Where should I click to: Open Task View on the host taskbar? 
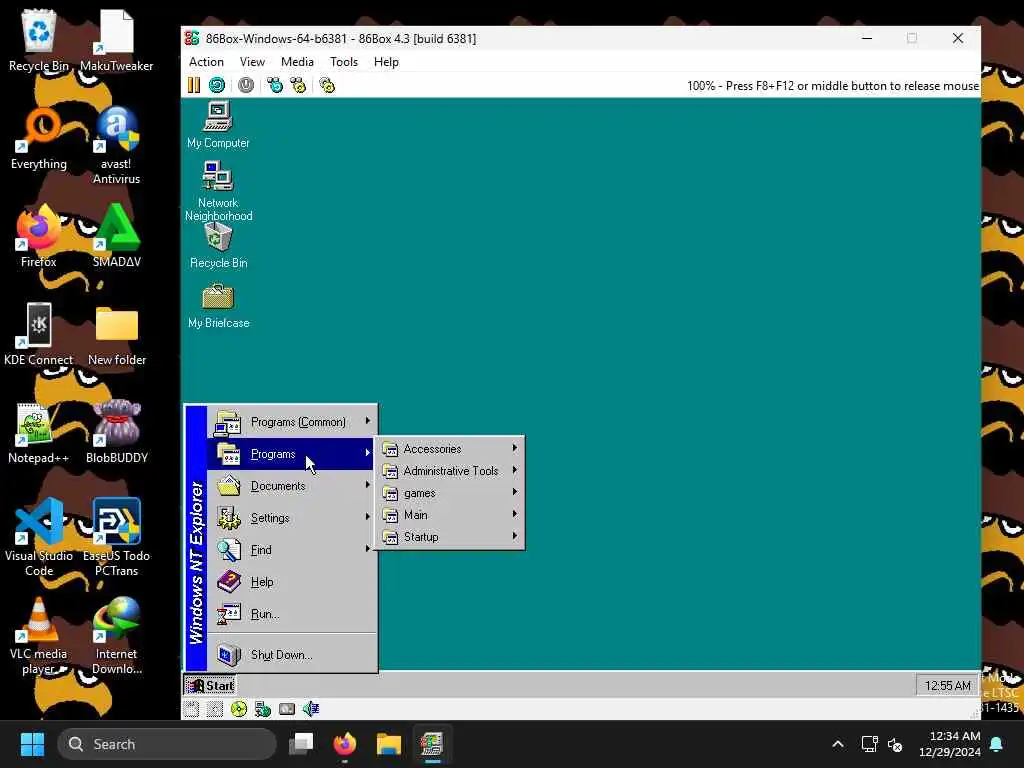click(x=301, y=744)
